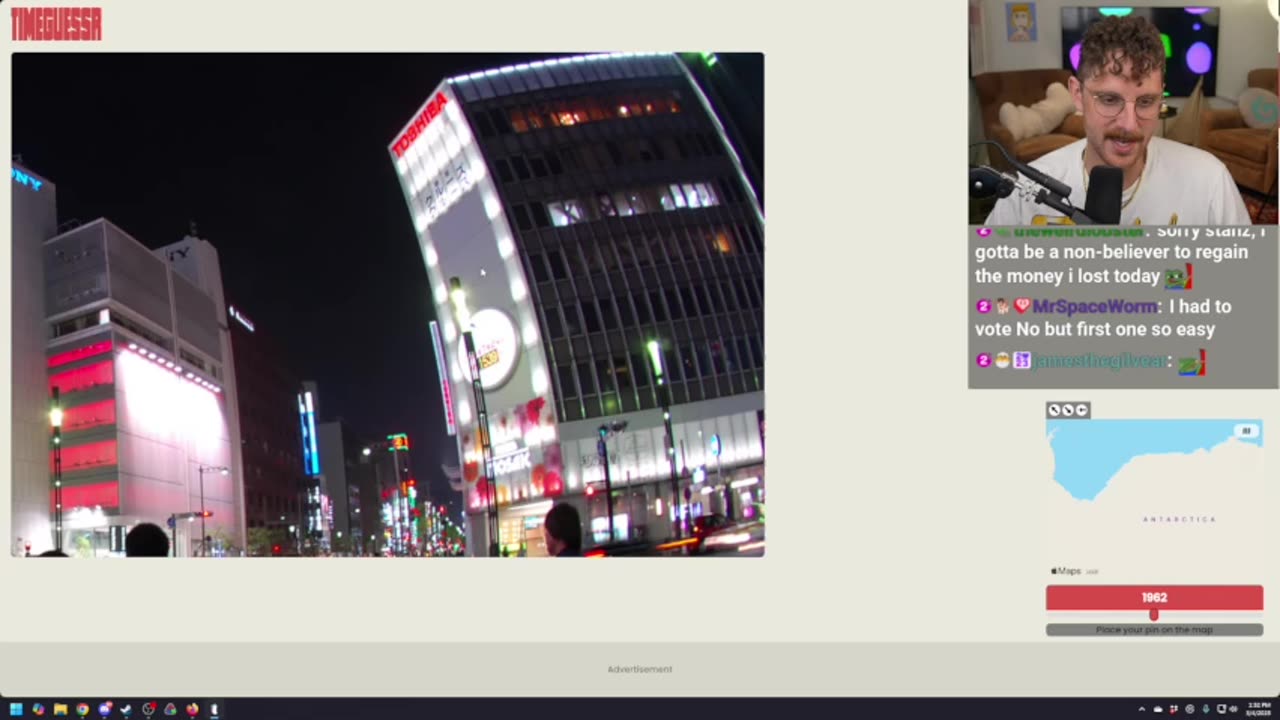Viewport: 1280px width, 720px height.
Task: Click the red multi-square tray icon
Action: (x=1174, y=709)
